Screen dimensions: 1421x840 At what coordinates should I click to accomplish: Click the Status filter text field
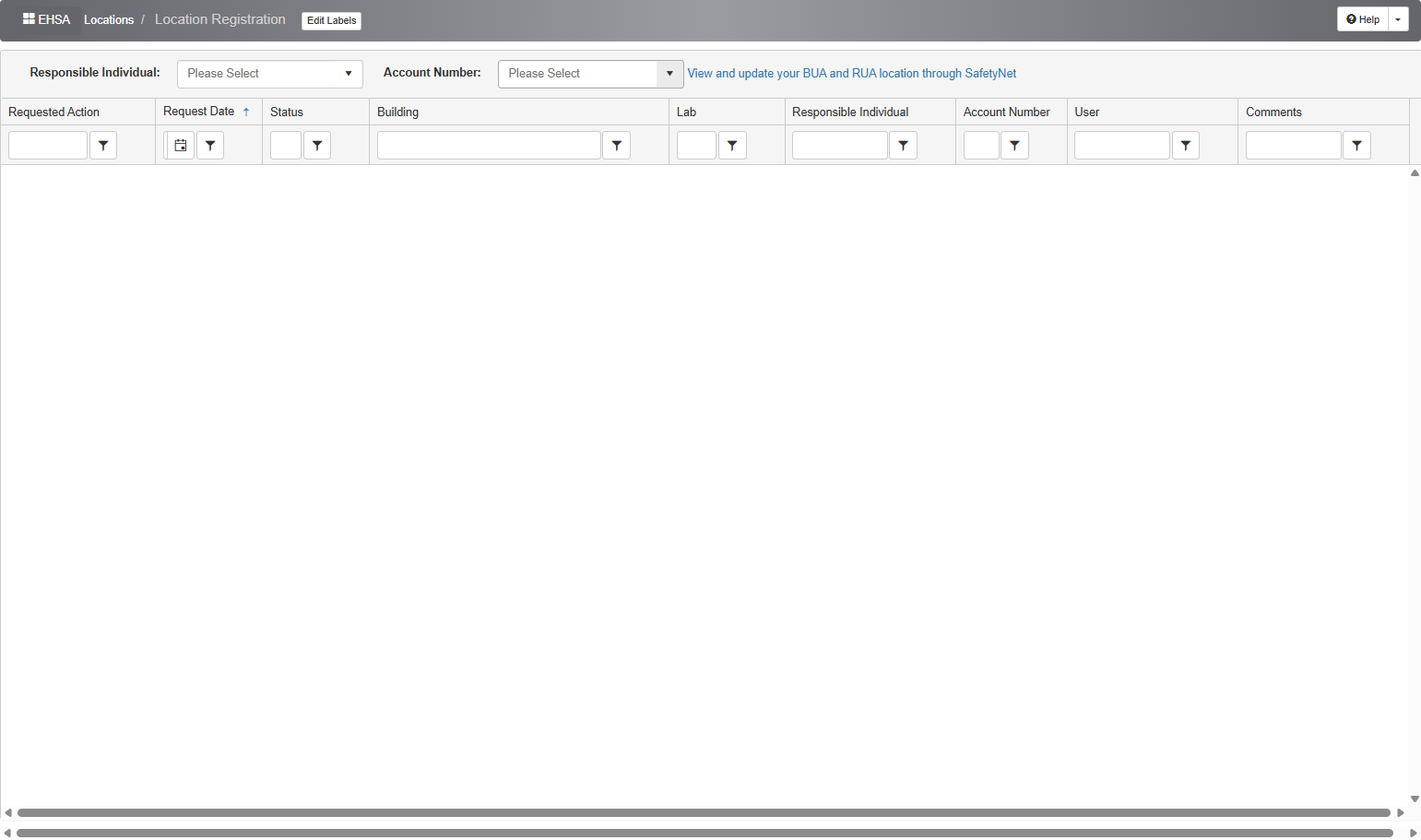(286, 146)
